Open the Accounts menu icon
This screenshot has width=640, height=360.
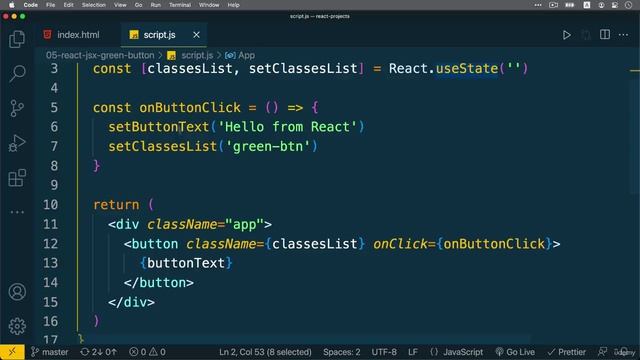pyautogui.click(x=17, y=292)
